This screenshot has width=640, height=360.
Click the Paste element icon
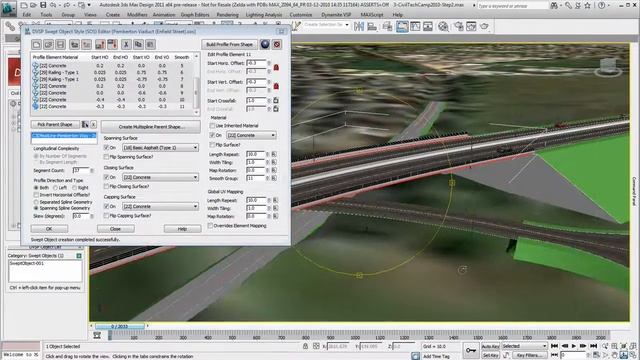pos(150,44)
